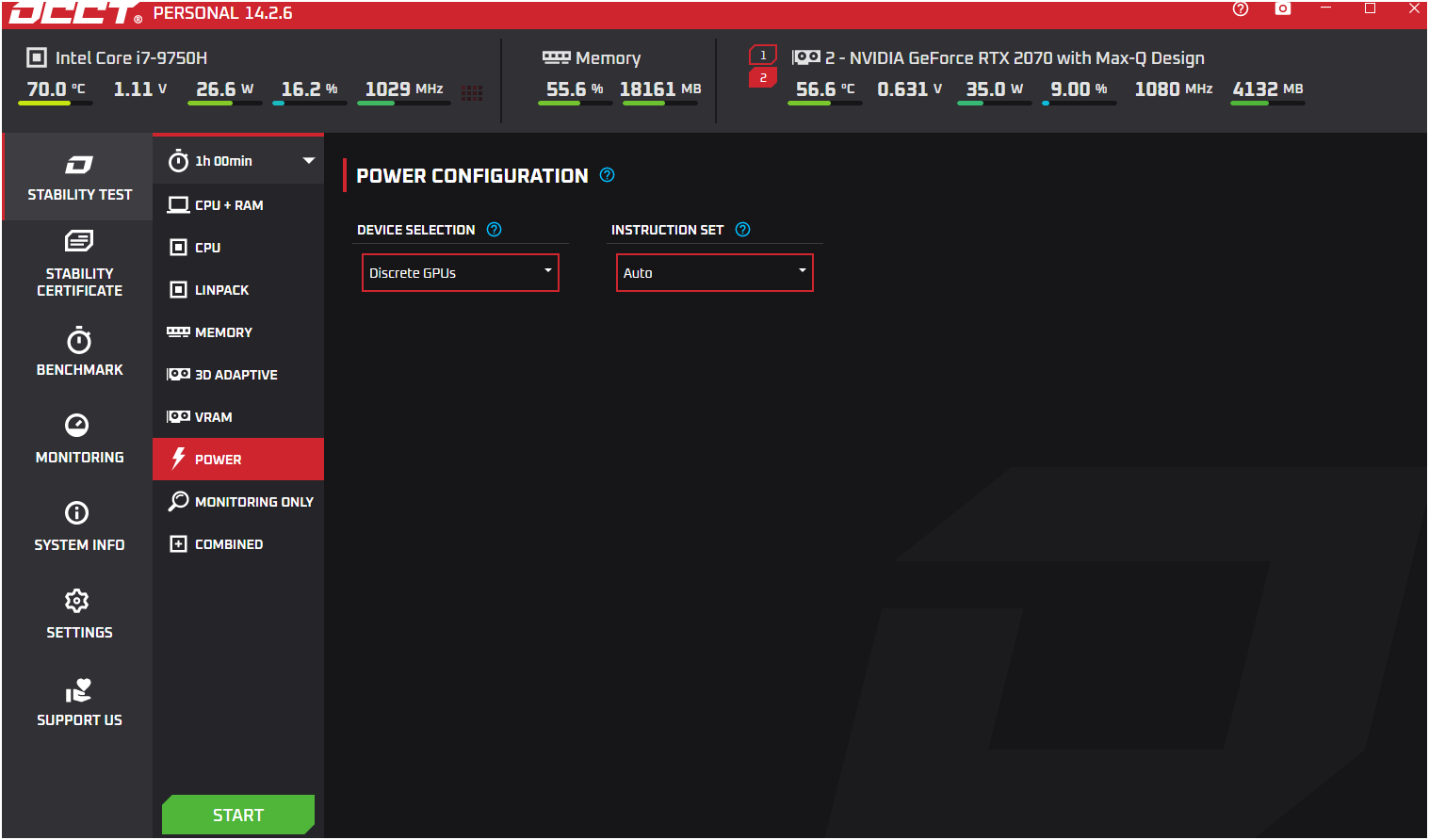Open help for Instruction Set

[x=743, y=230]
